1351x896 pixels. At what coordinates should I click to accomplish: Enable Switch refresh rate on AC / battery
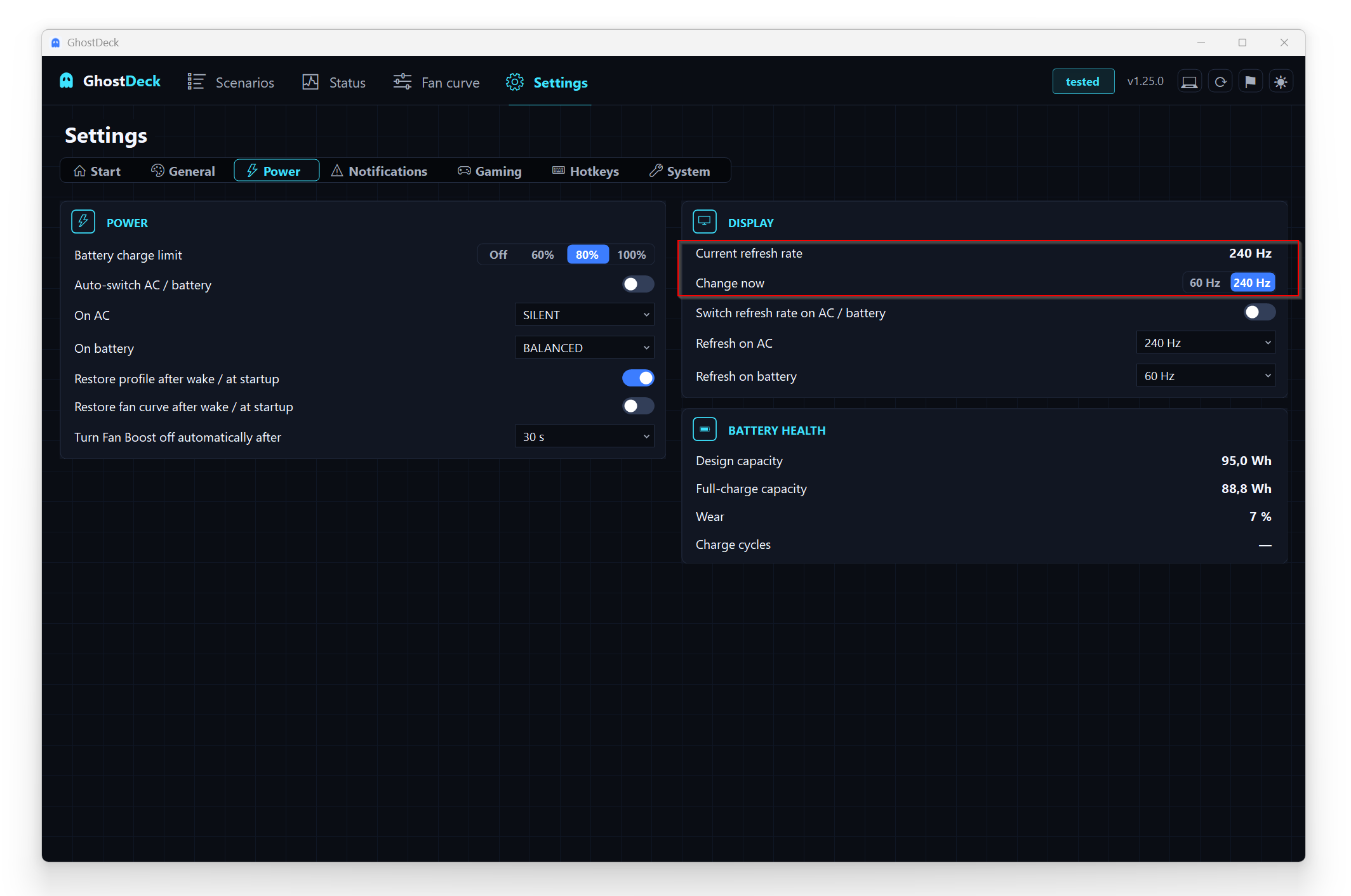[1260, 312]
